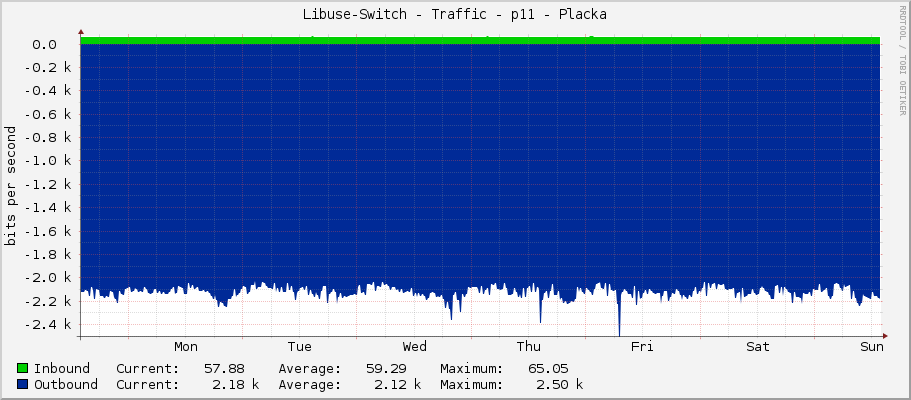Click the -1.6 k y-axis label
Screen dimensions: 911x400
[48, 231]
